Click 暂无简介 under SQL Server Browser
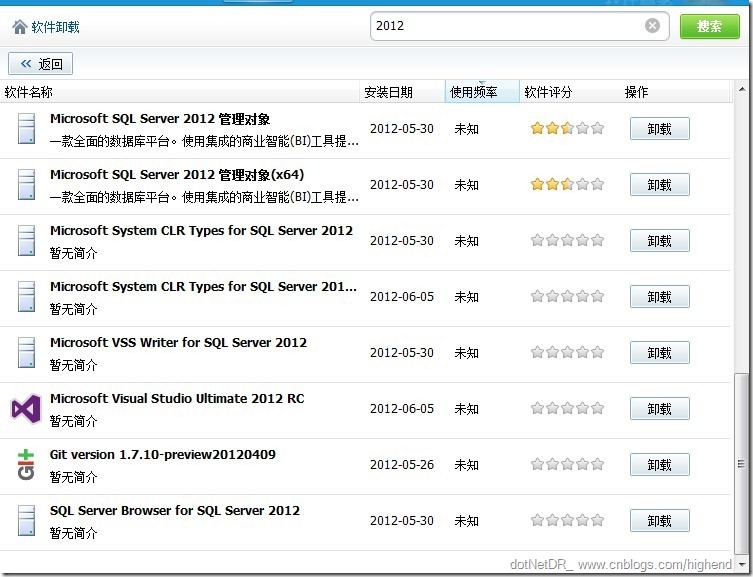This screenshot has height=577, width=753. tap(73, 533)
